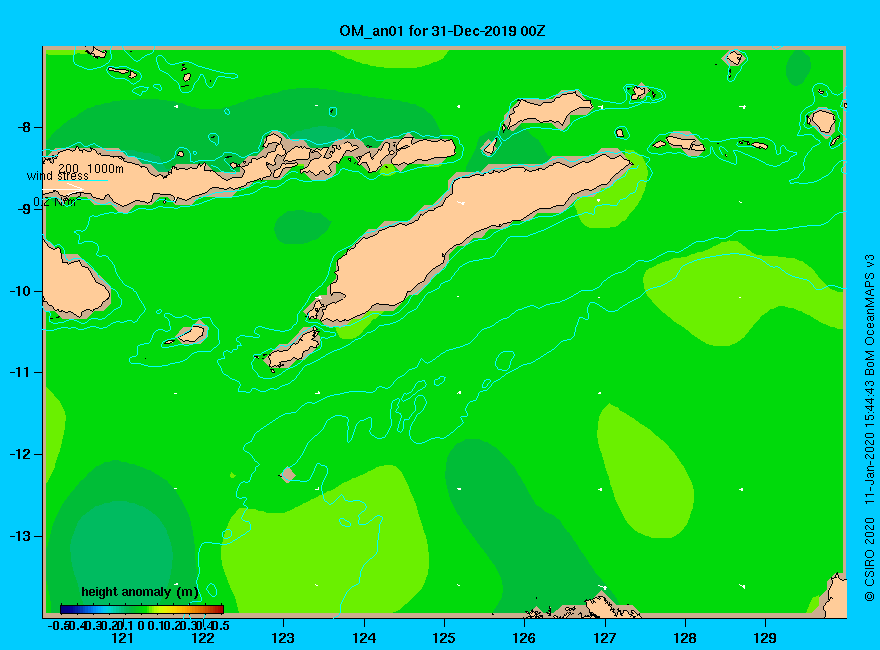This screenshot has width=880, height=650.
Task: Click longitude label "122"
Action: click(x=203, y=638)
